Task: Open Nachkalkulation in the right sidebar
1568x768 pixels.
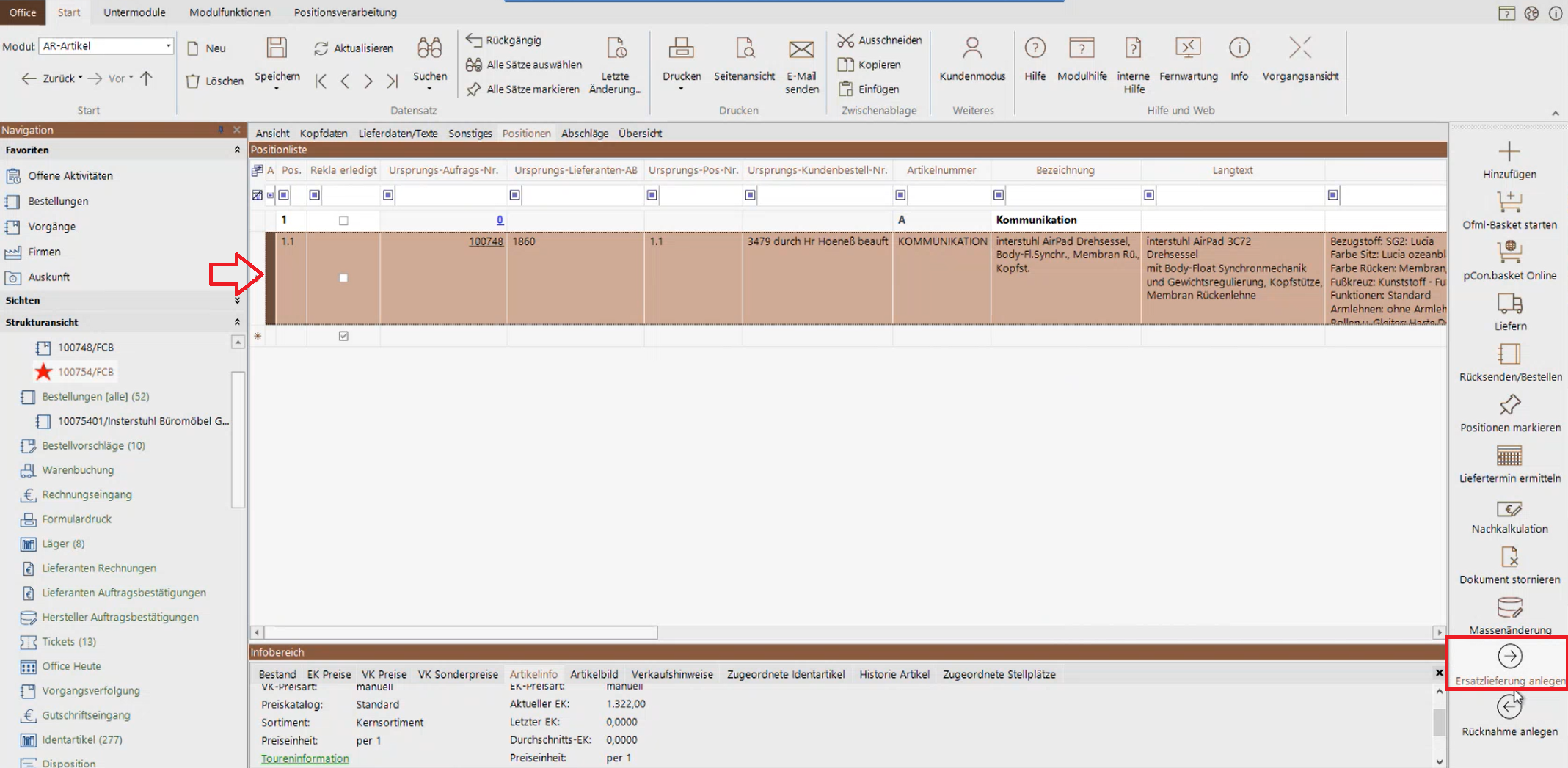Action: tap(1509, 509)
